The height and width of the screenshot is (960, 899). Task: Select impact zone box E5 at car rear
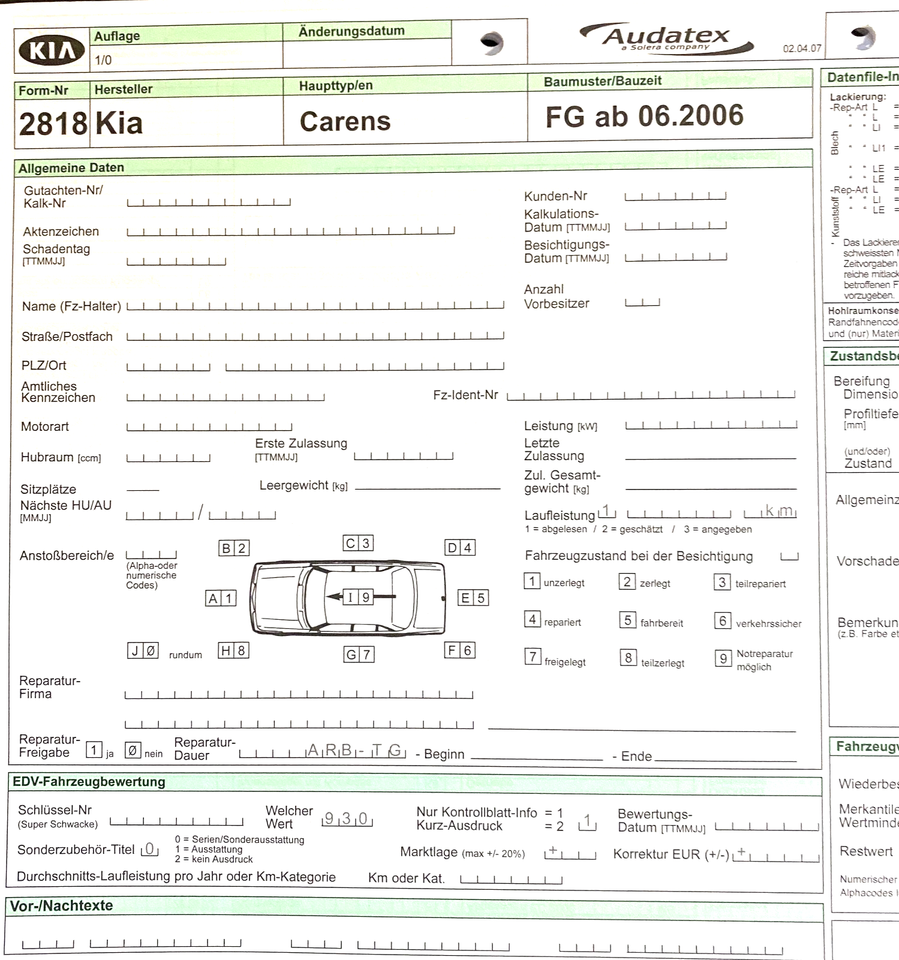tap(473, 598)
